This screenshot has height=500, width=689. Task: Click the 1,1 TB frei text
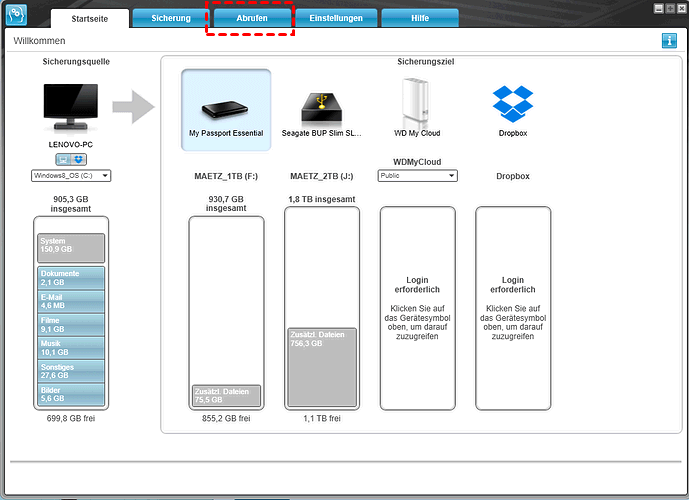(322, 418)
